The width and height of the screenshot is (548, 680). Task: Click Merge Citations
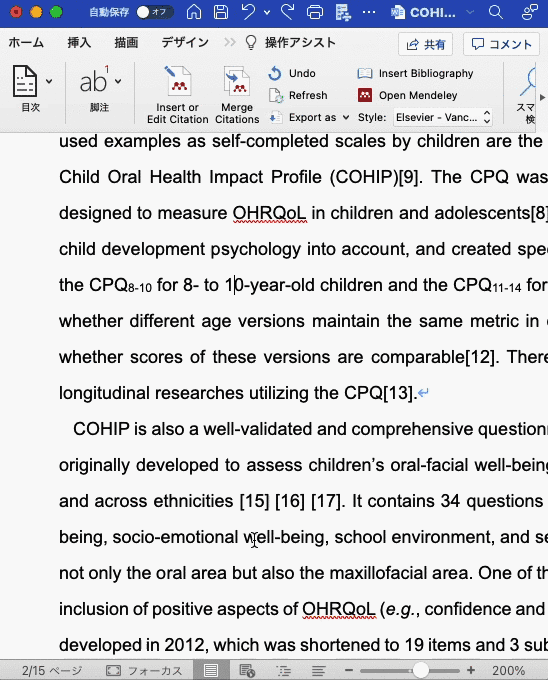click(237, 95)
